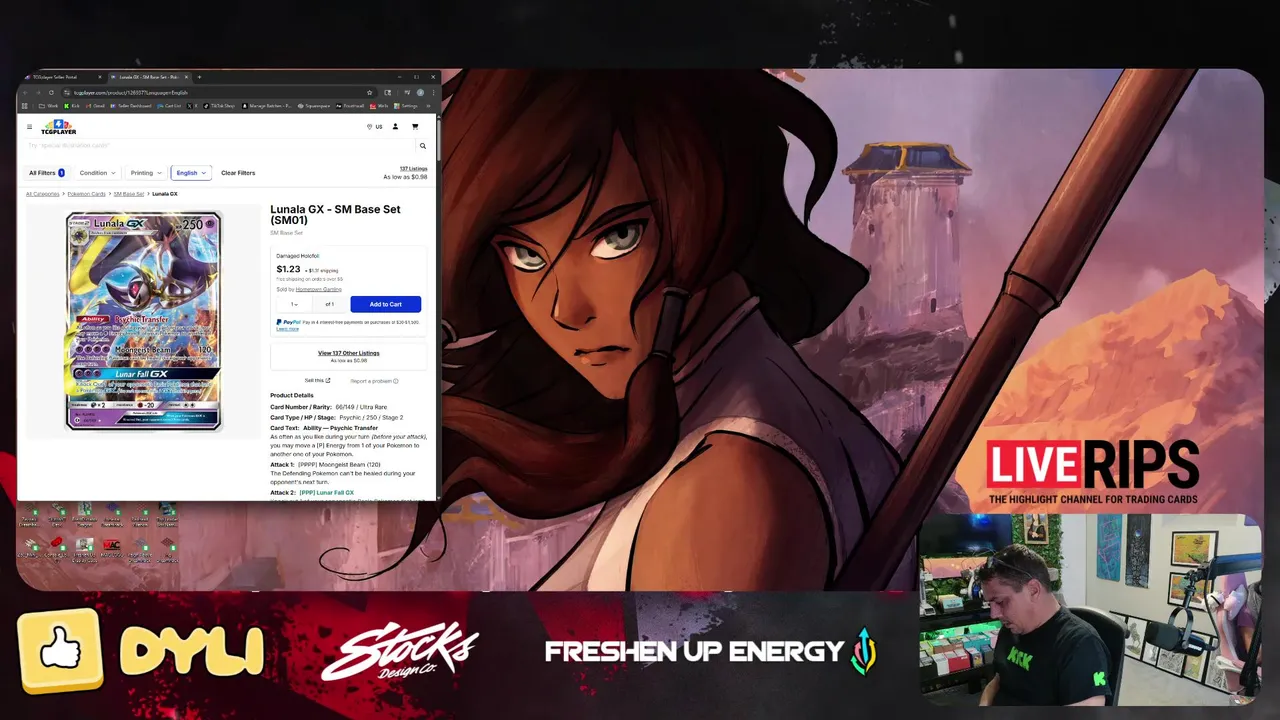View 137 Other Listings
Viewport: 1280px width, 720px height.
tap(348, 353)
